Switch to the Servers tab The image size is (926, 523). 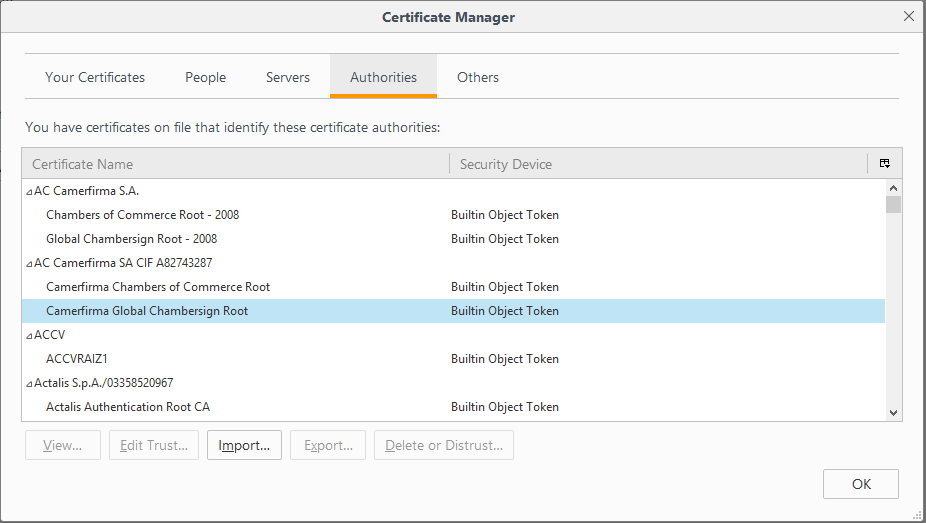(x=288, y=77)
